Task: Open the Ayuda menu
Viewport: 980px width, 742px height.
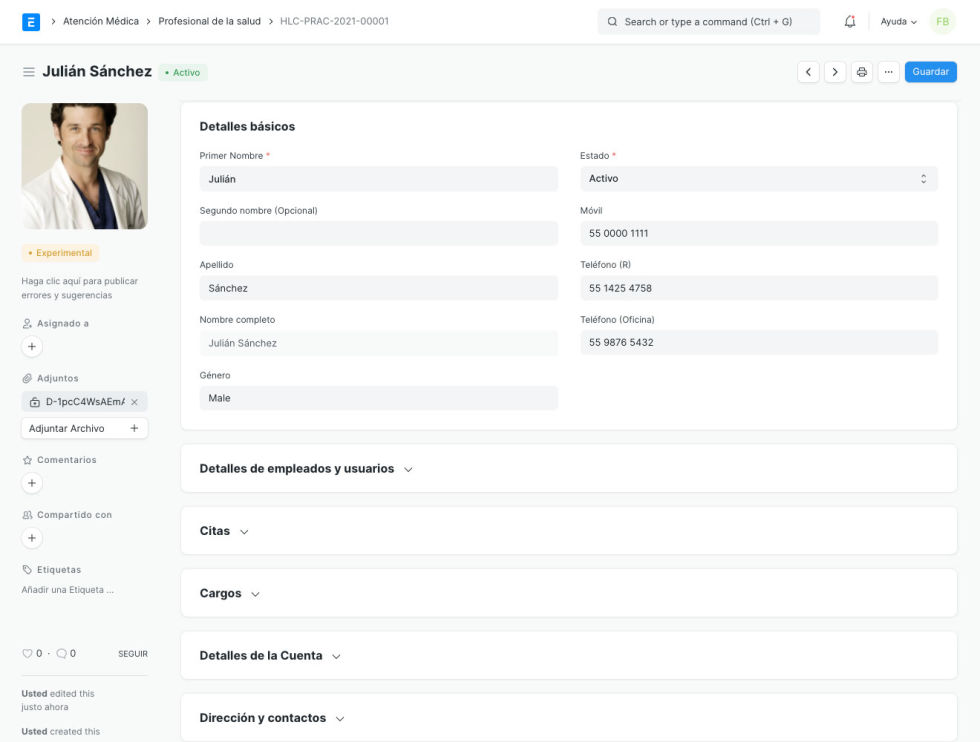Action: coord(898,21)
